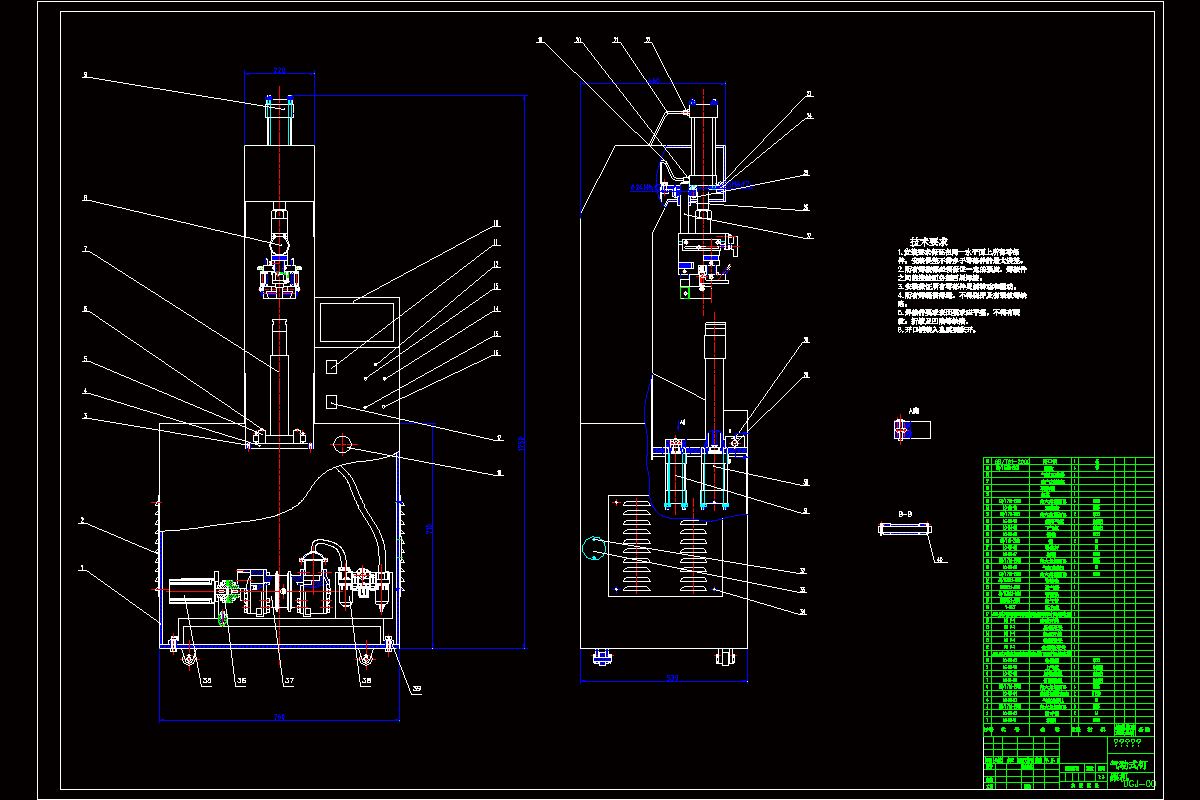Click the ????? placeholder text in title block

(x=1127, y=745)
